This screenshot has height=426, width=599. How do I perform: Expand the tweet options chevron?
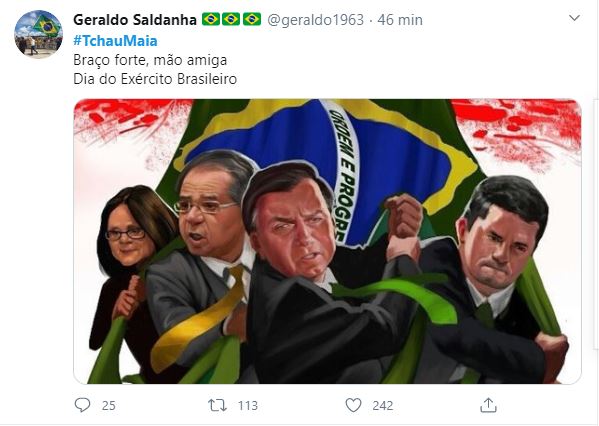click(x=575, y=18)
